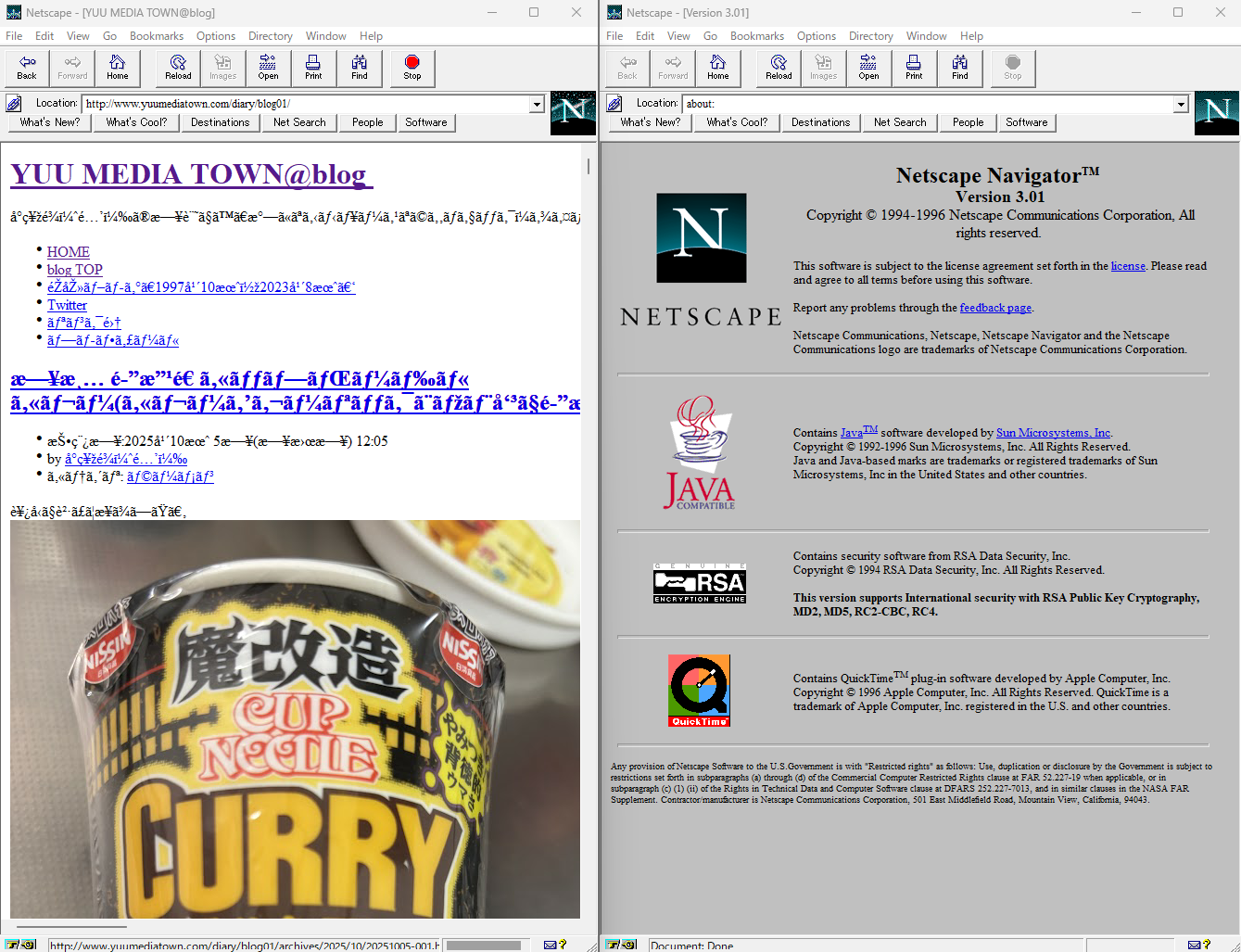Open the Bookmarks menu
Image resolution: width=1241 pixels, height=952 pixels.
pyautogui.click(x=157, y=36)
